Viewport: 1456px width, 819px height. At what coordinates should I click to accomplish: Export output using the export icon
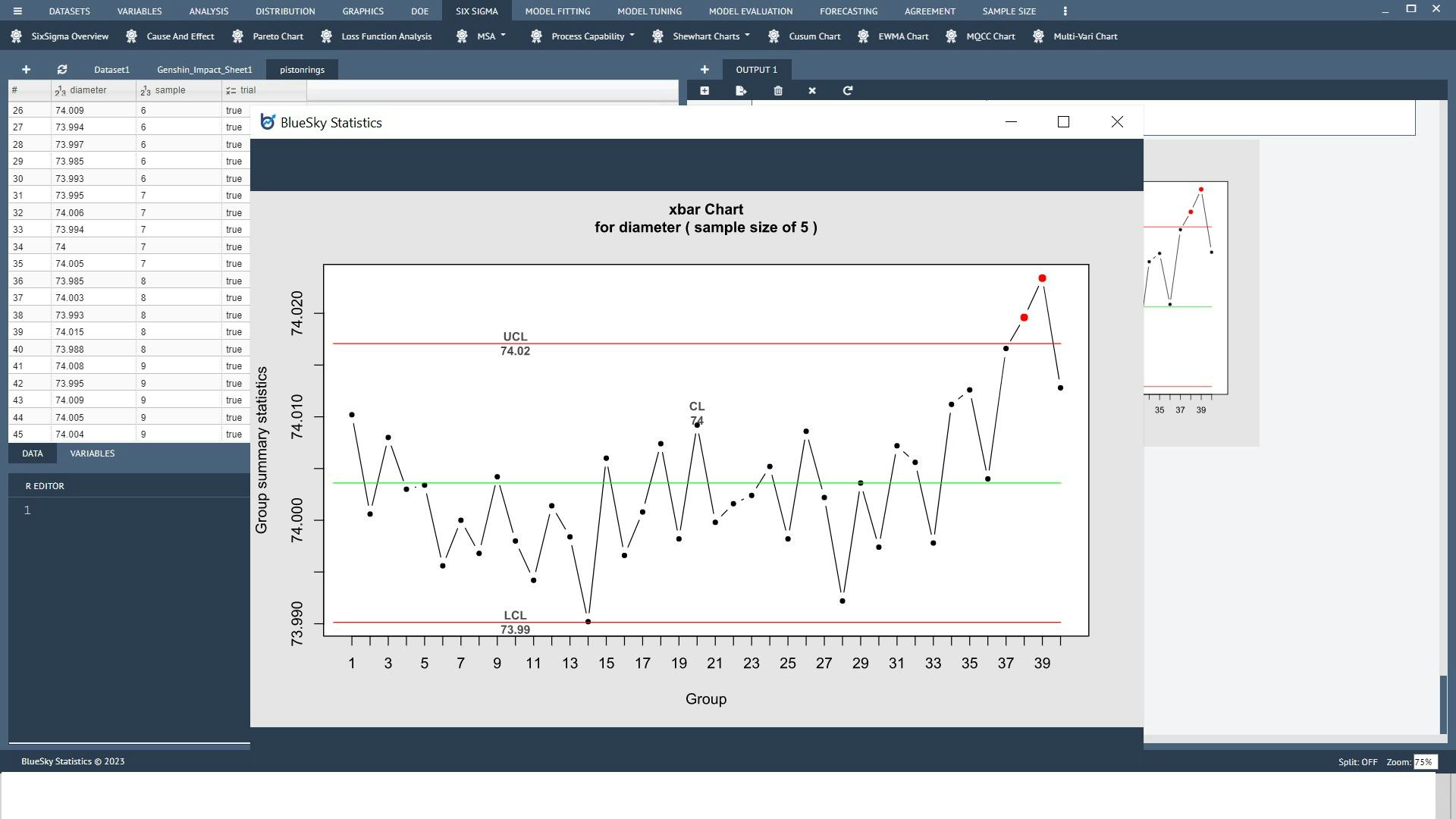tap(741, 90)
